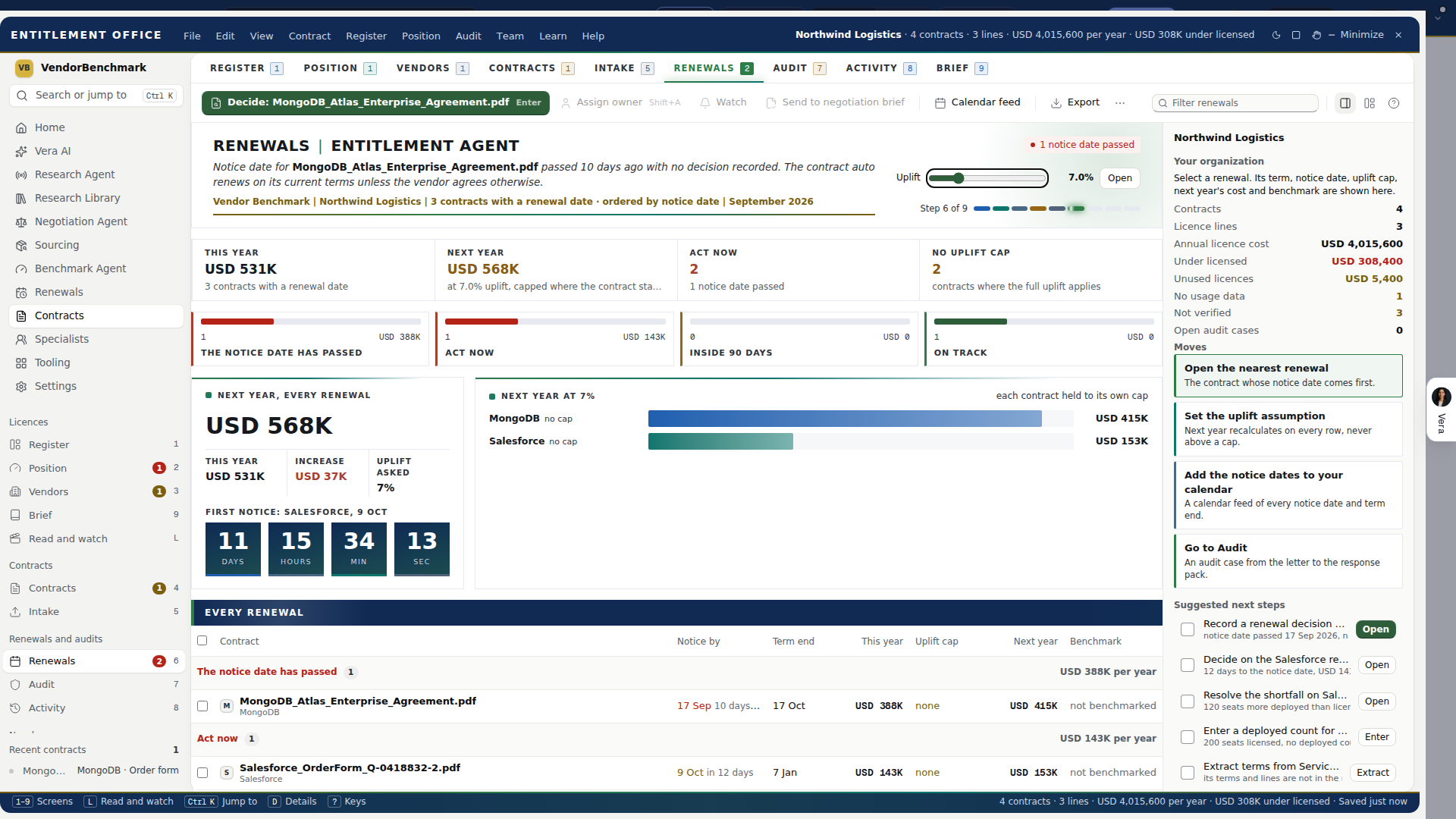This screenshot has width=1456, height=819.
Task: Toggle dark mode moon icon
Action: point(1276,35)
